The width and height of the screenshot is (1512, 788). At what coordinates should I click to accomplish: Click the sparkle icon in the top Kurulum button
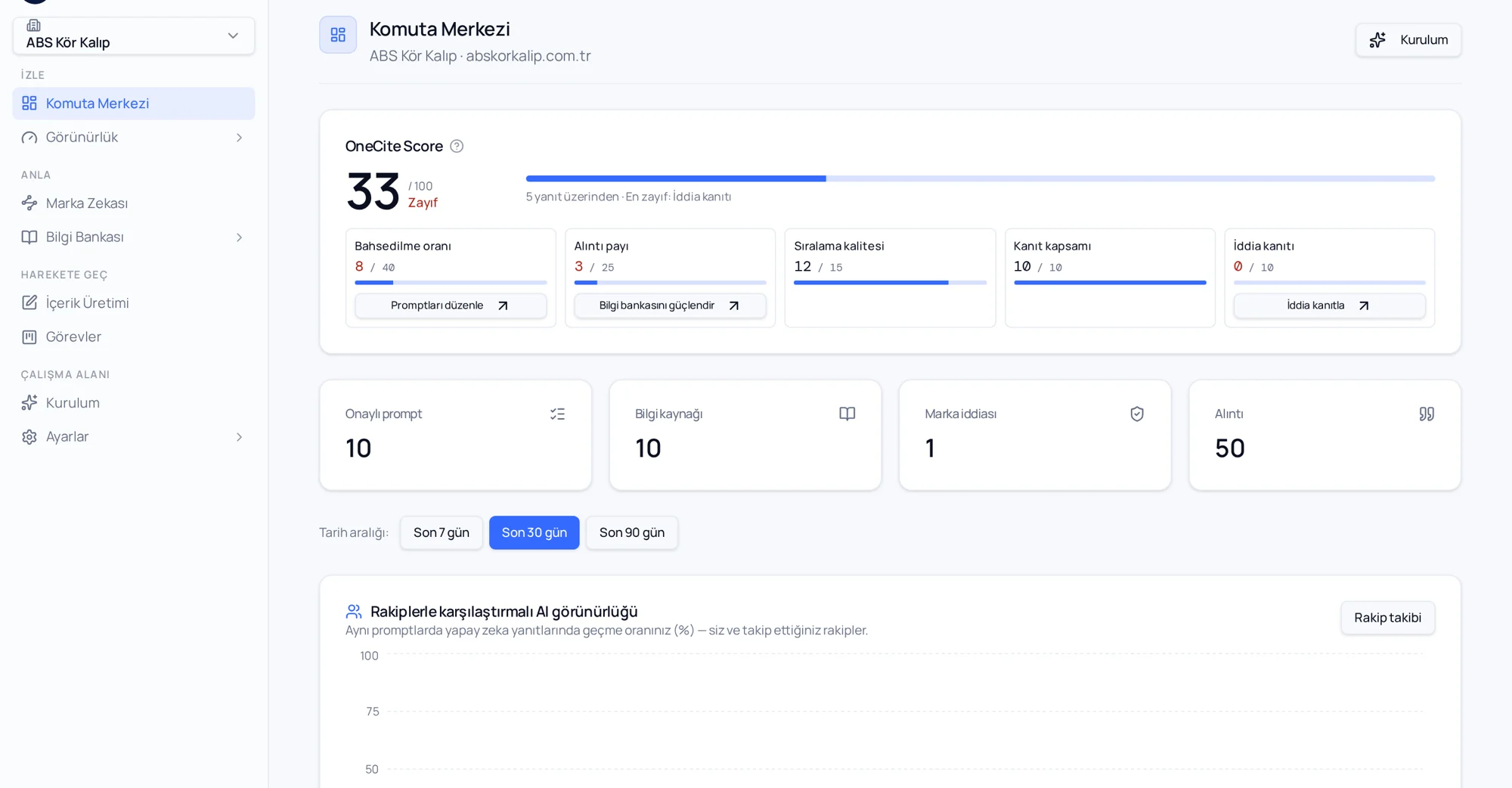1377,40
